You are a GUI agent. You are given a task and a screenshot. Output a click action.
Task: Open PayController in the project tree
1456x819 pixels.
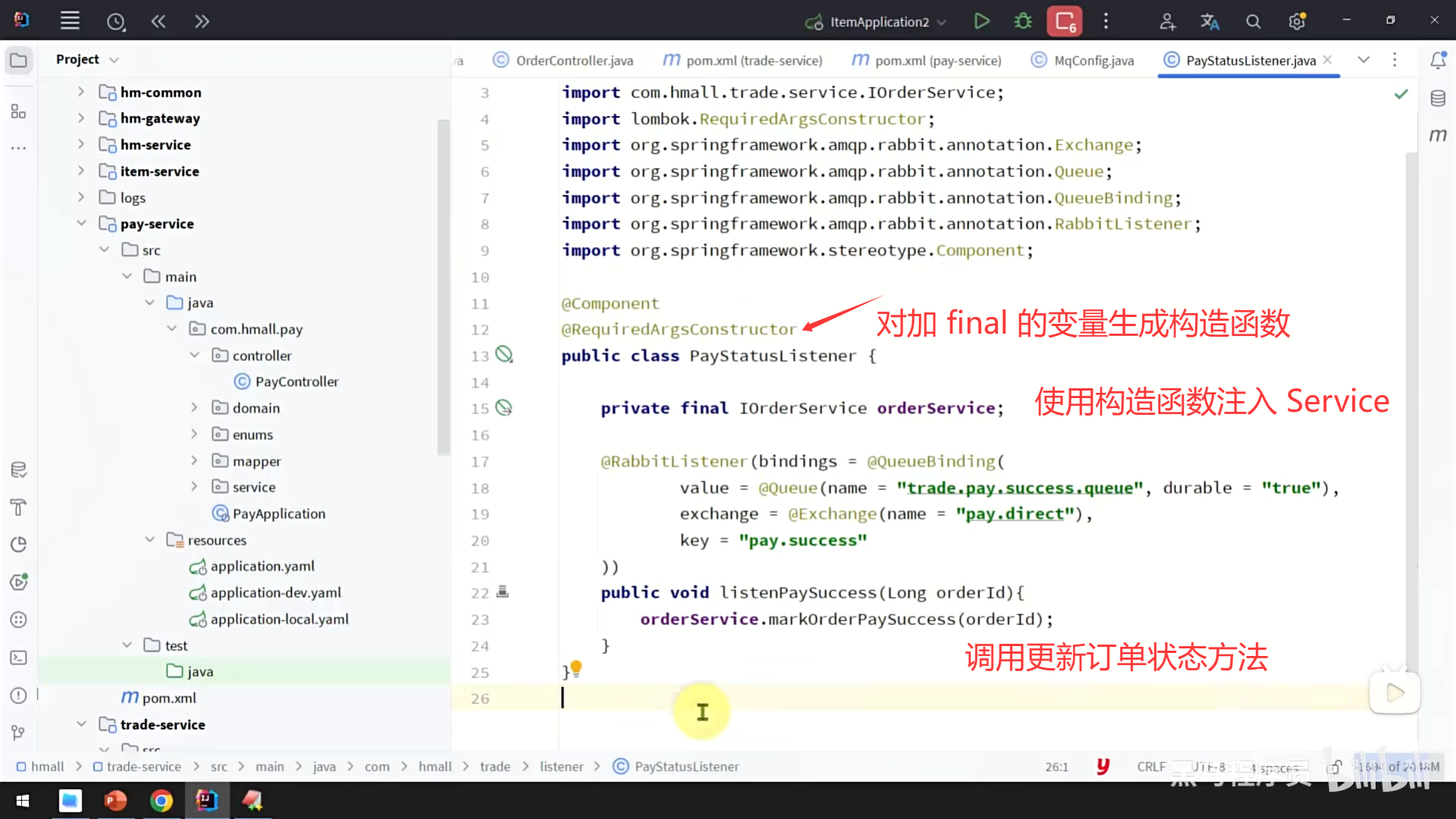tap(297, 381)
